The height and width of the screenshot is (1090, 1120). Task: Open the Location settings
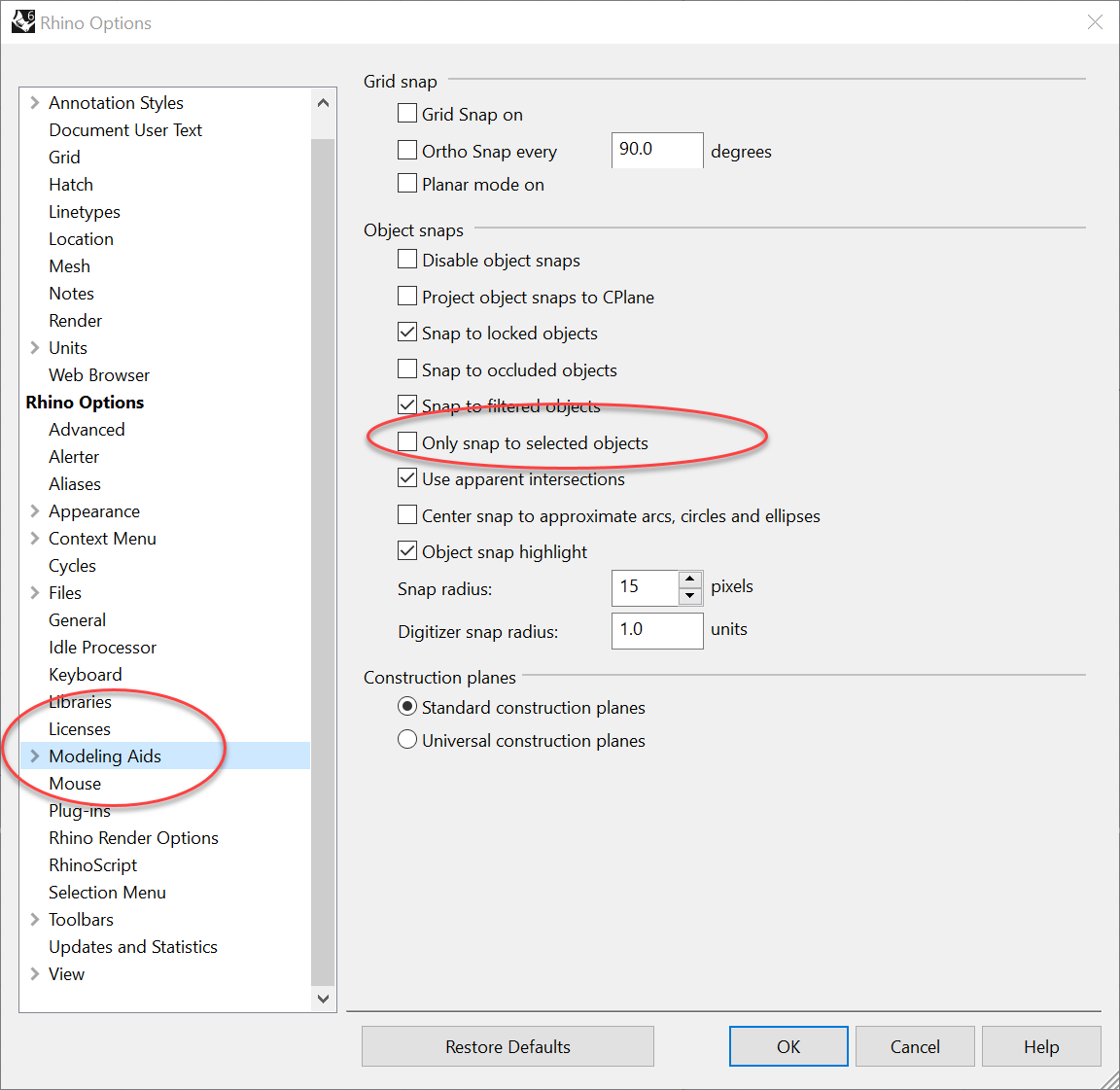tap(81, 239)
